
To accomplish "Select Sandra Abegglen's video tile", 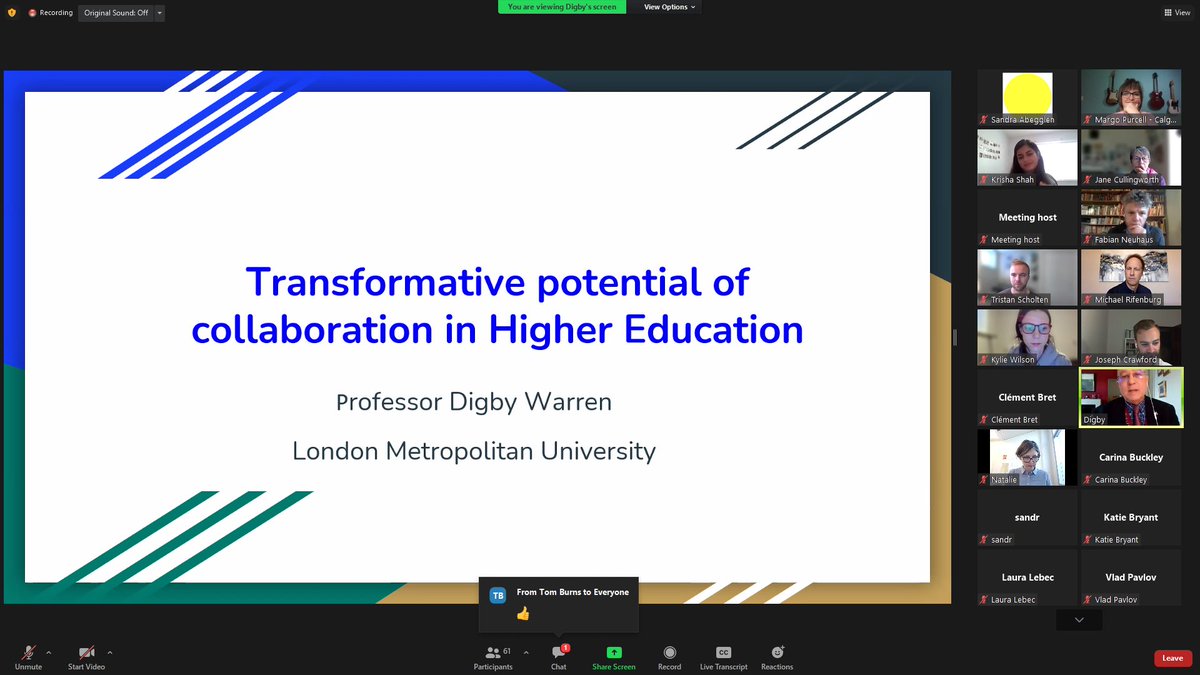I will pyautogui.click(x=1027, y=98).
